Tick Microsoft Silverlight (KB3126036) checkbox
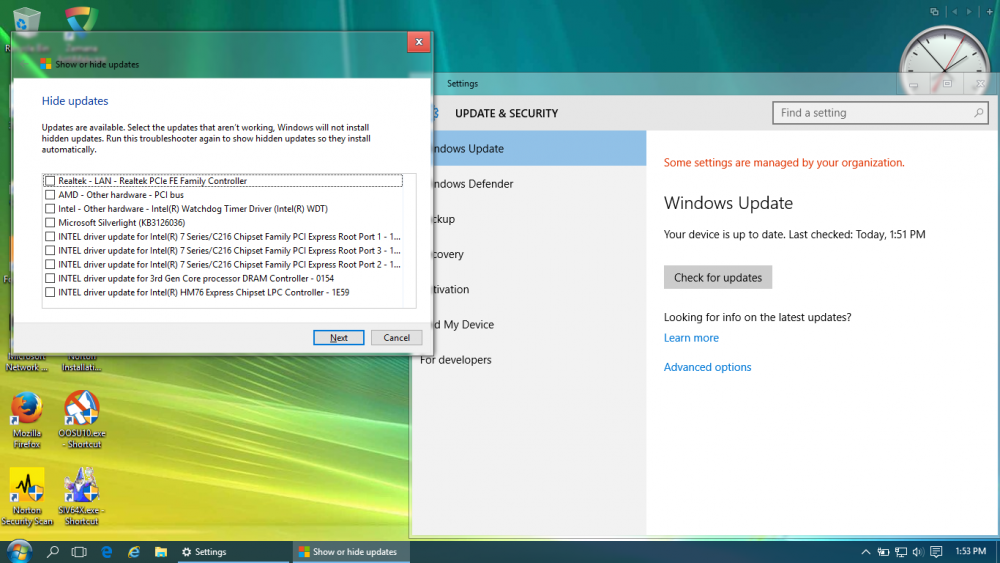 pyautogui.click(x=50, y=223)
